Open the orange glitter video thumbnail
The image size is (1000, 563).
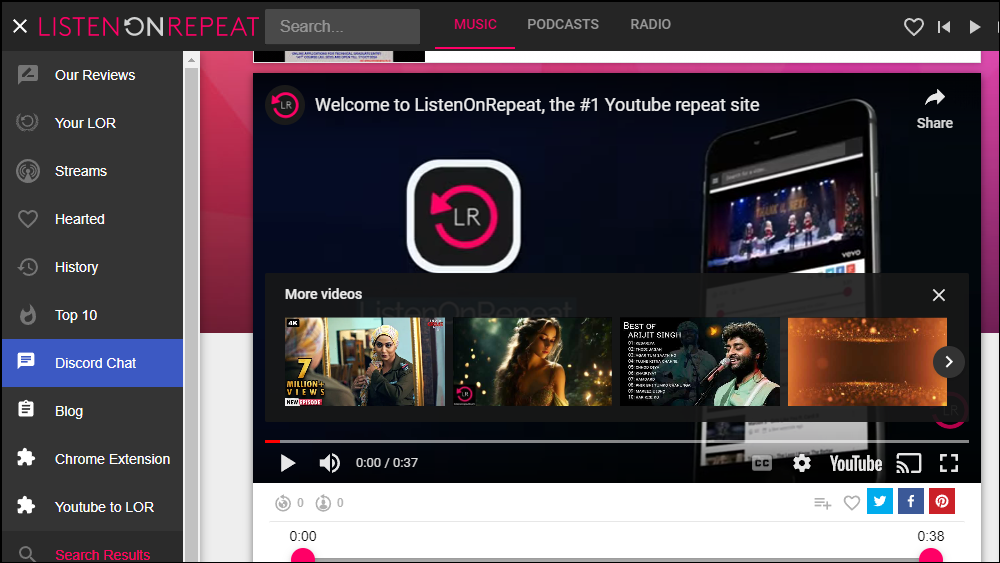[x=867, y=362]
